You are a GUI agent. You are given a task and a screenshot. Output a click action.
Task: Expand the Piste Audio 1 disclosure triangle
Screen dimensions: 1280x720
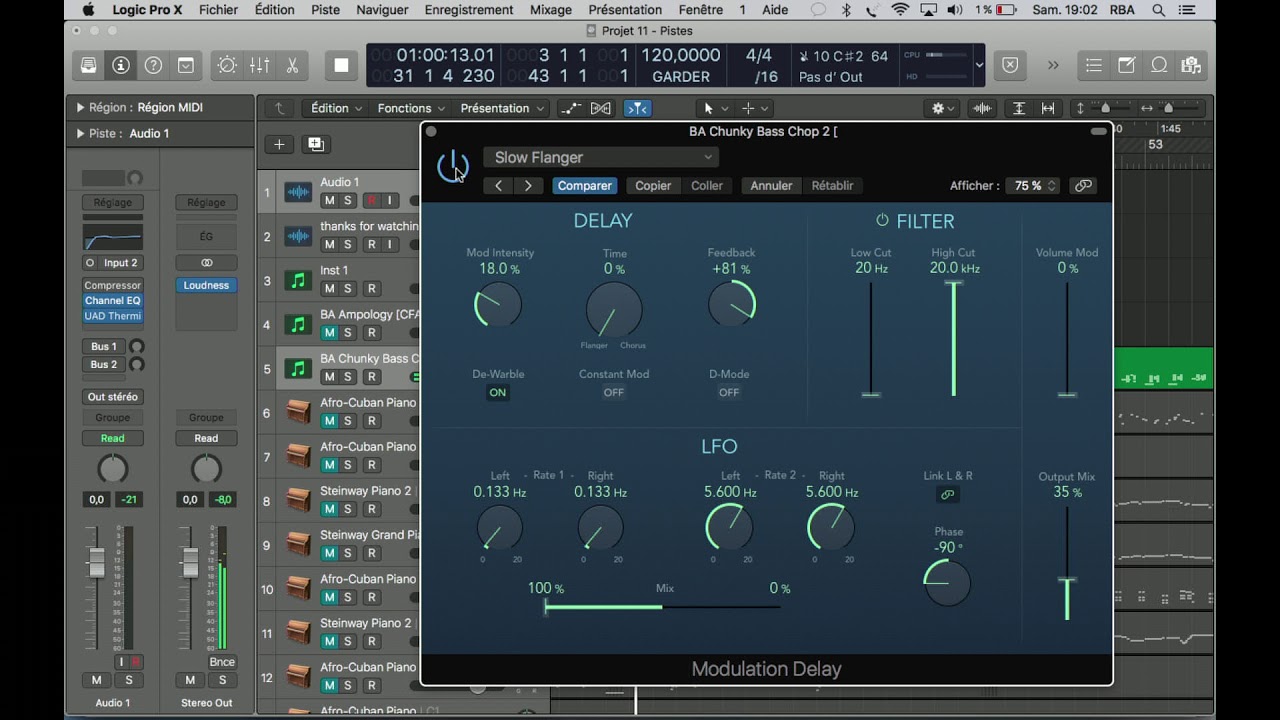point(81,133)
